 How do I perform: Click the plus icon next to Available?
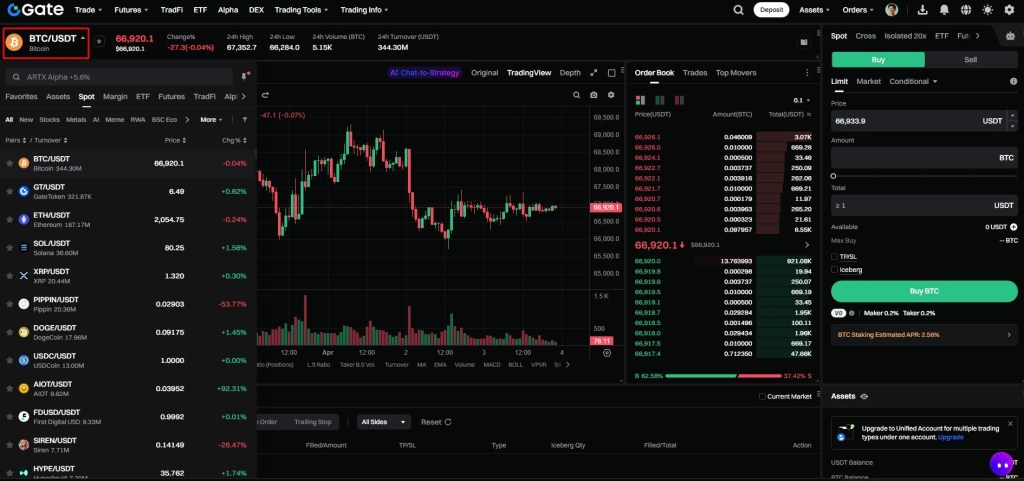(1014, 227)
